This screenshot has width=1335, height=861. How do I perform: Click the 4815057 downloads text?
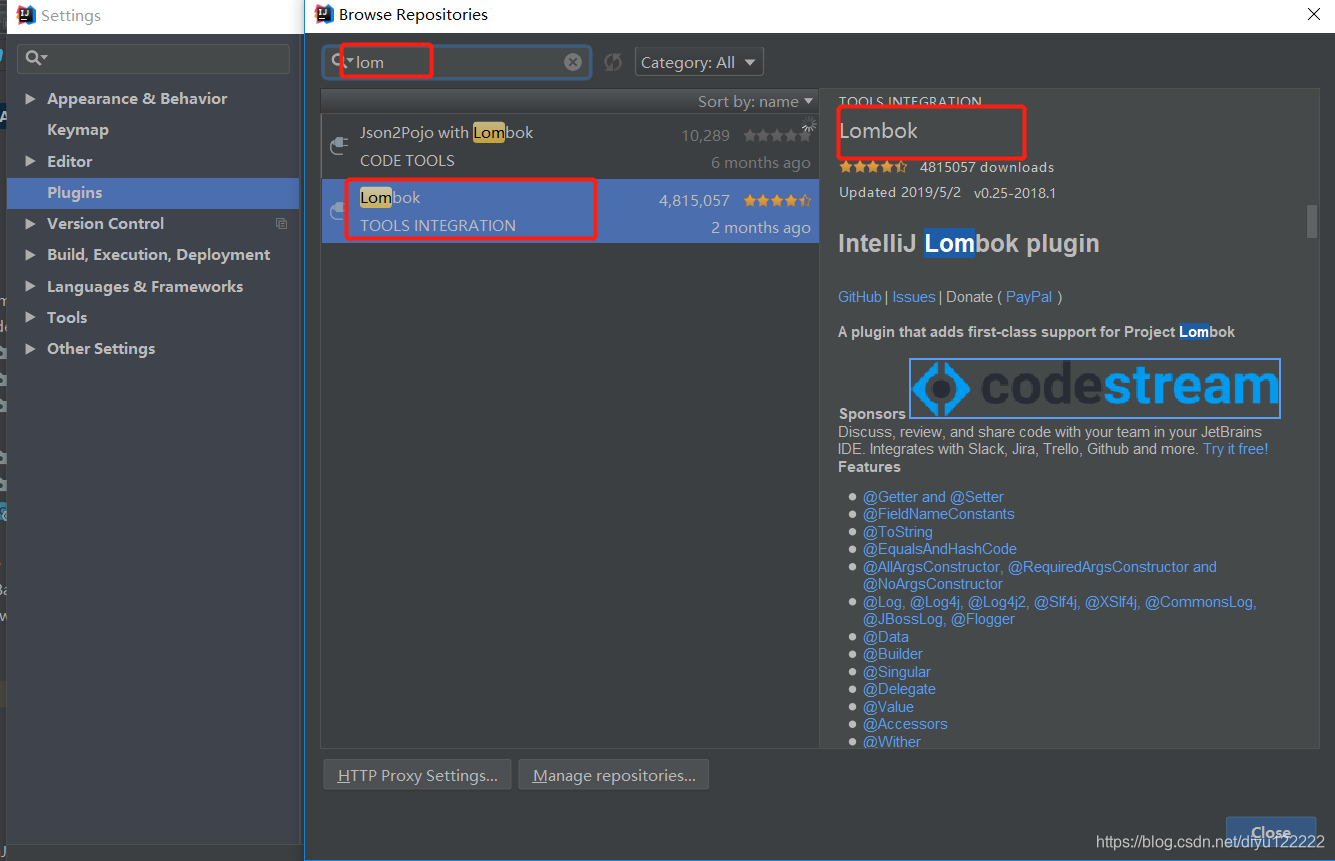click(x=987, y=167)
